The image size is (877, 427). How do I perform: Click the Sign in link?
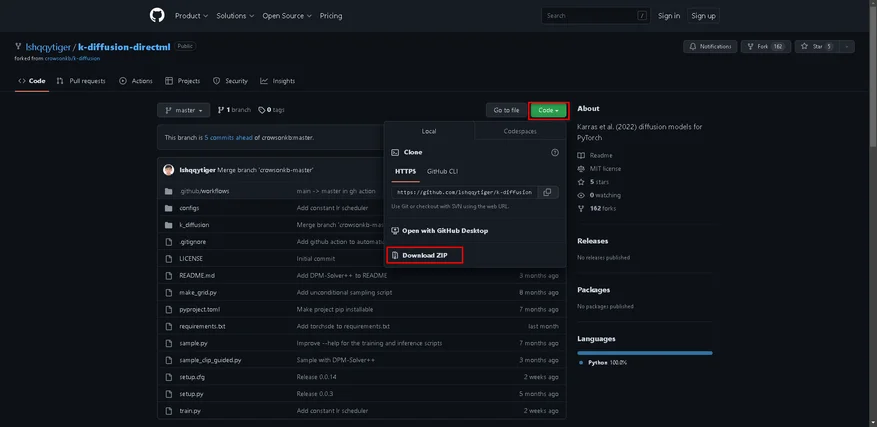tap(669, 16)
